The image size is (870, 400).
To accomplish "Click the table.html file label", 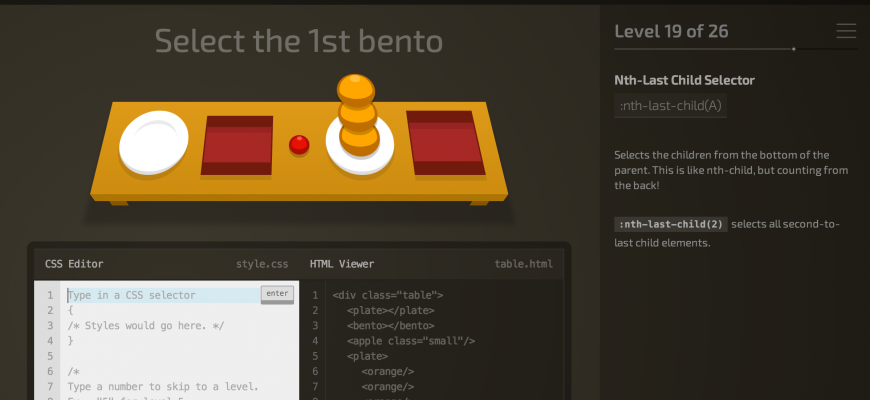I will (x=523, y=264).
